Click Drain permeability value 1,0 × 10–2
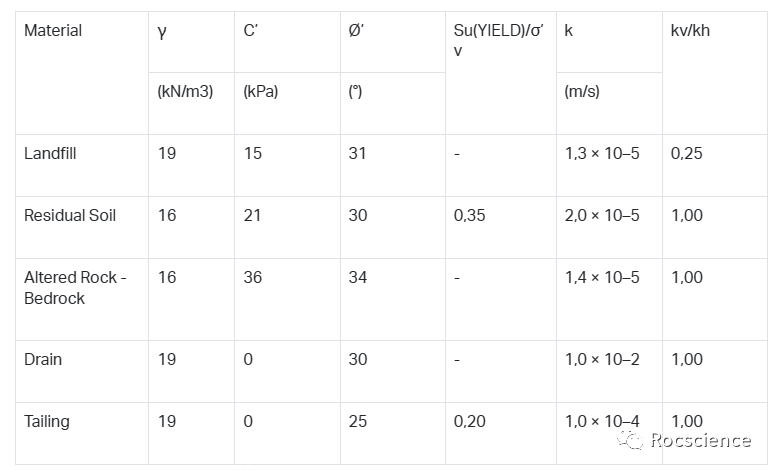 pyautogui.click(x=601, y=360)
